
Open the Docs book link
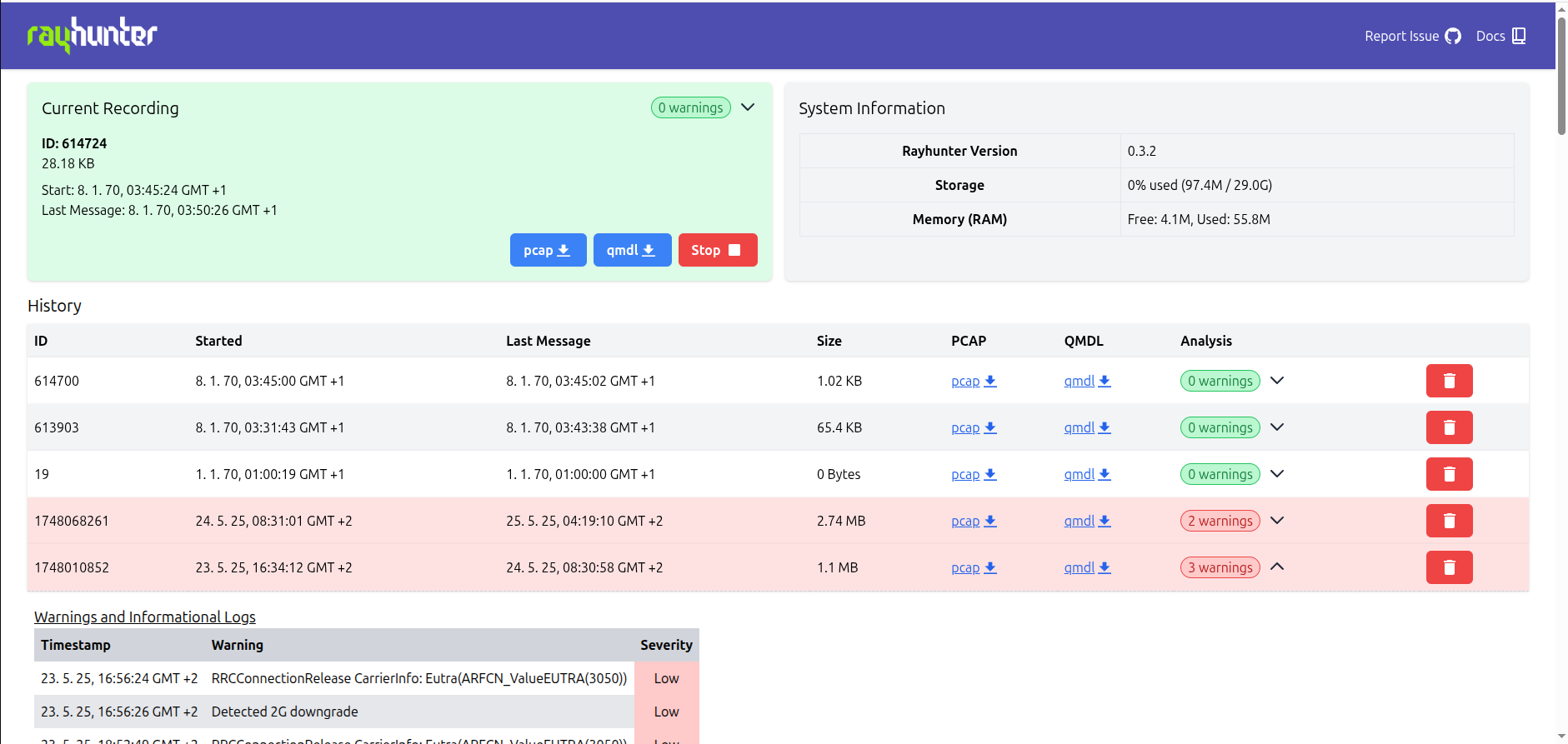tap(1500, 36)
